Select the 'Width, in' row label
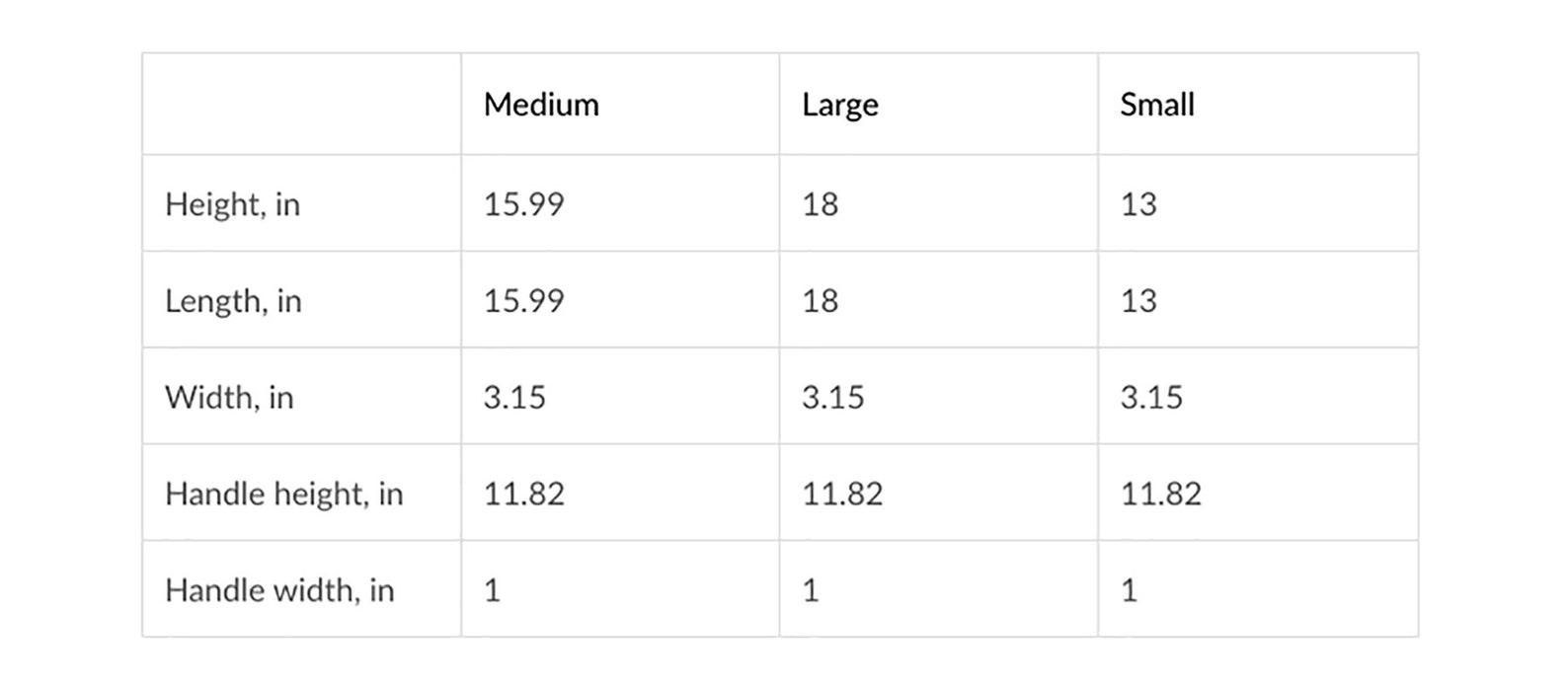 click(x=229, y=398)
